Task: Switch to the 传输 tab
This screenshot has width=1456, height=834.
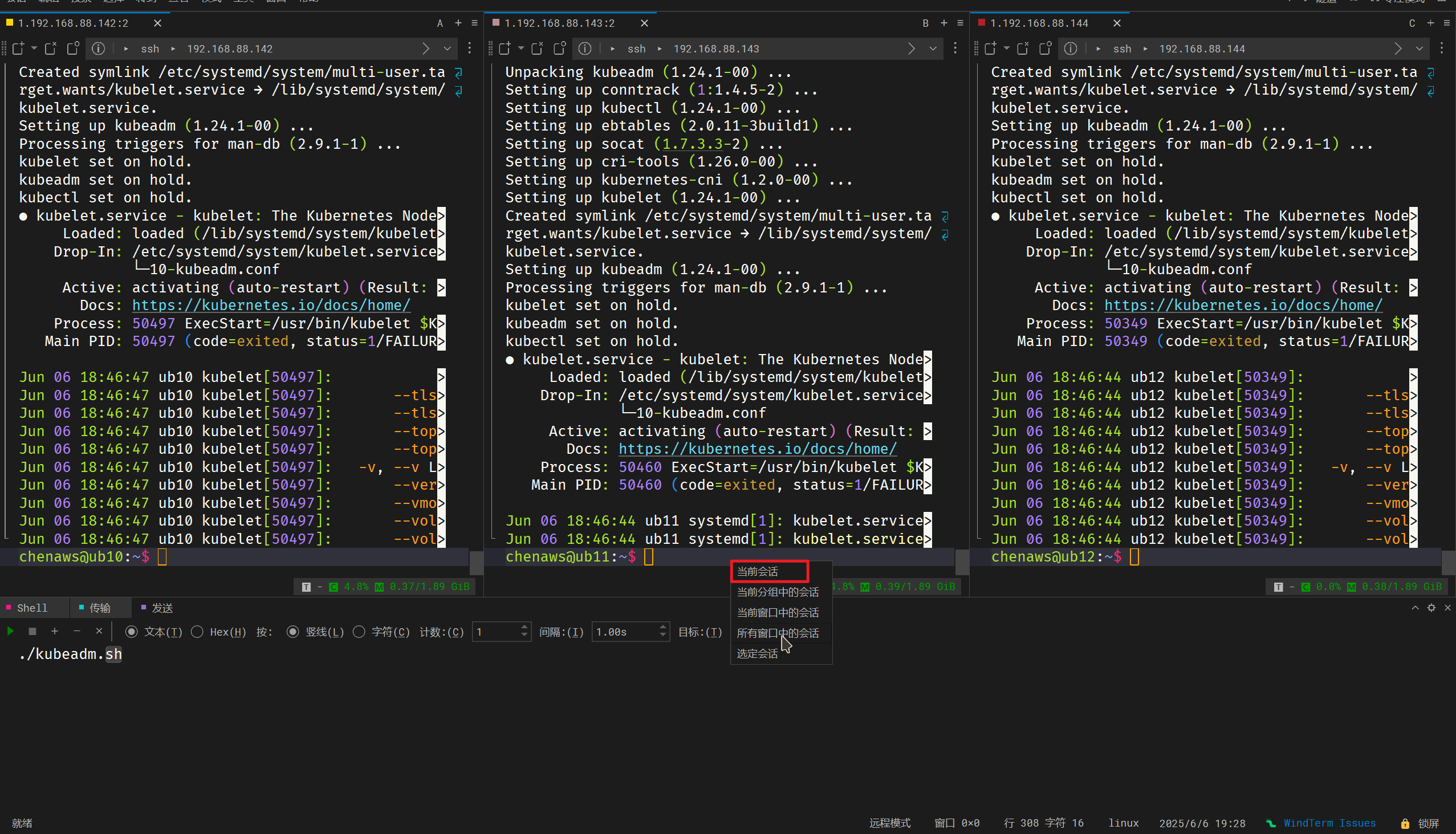Action: pyautogui.click(x=100, y=608)
